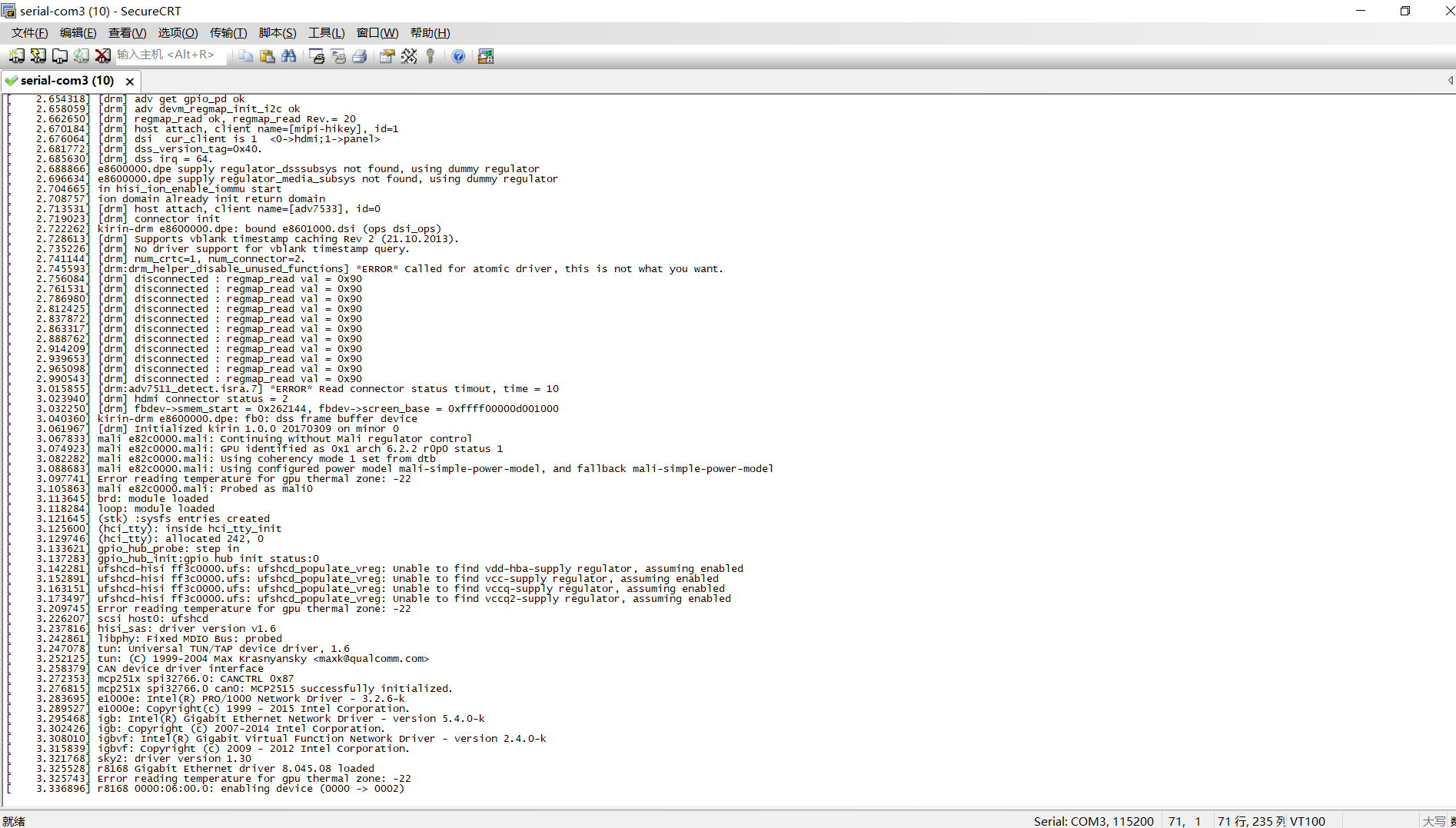Open the 文件(F) menu
Image resolution: width=1456 pixels, height=828 pixels.
click(x=29, y=33)
